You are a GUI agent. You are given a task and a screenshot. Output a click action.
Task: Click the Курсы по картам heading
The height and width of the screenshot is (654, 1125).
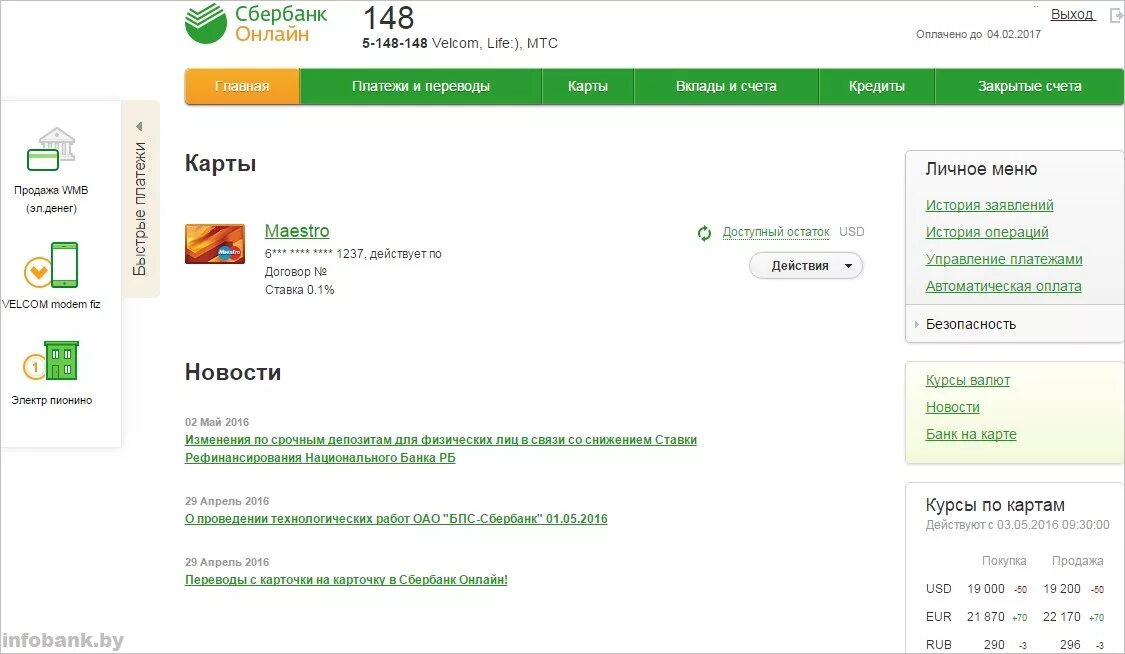click(994, 505)
